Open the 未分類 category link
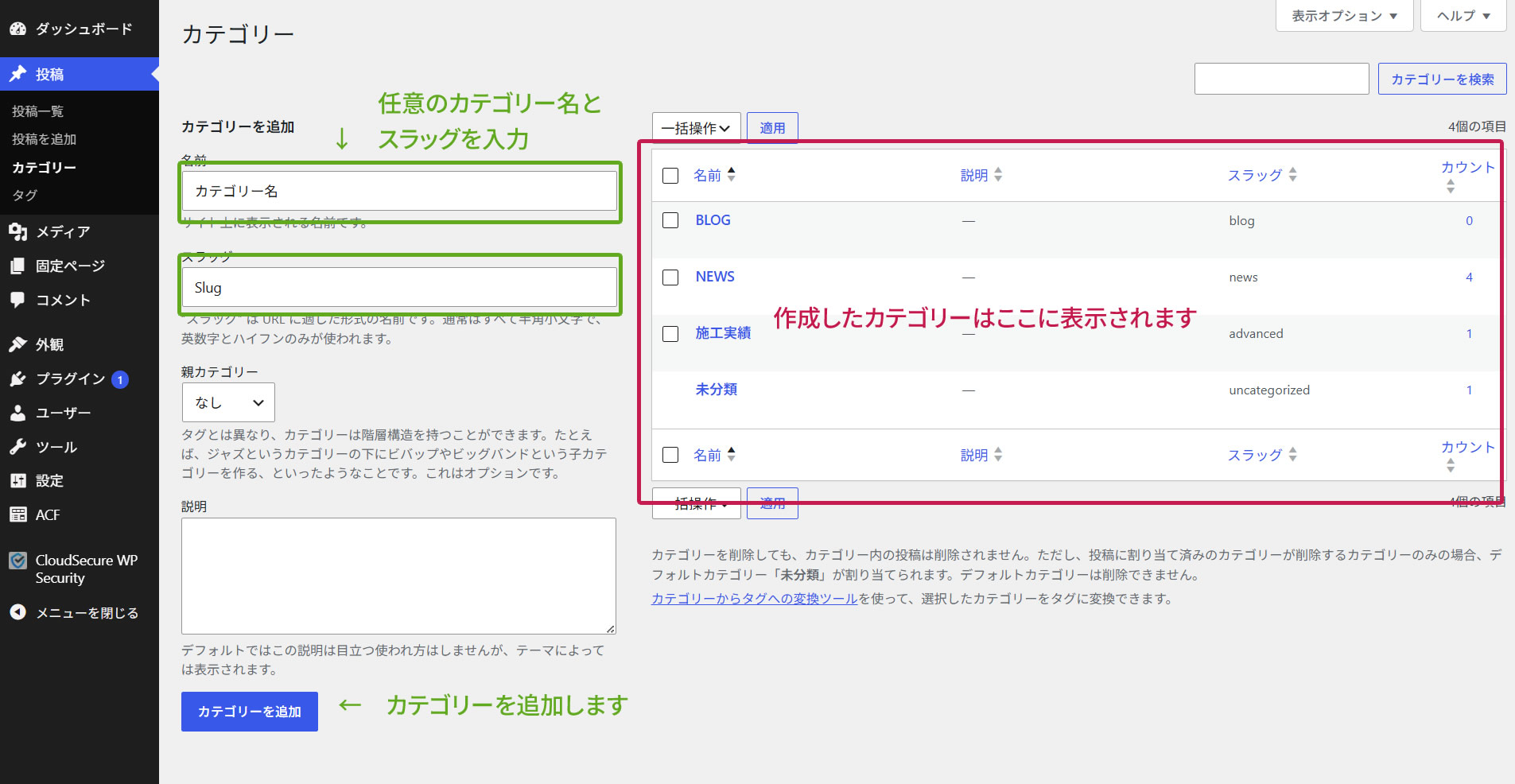 tap(716, 390)
